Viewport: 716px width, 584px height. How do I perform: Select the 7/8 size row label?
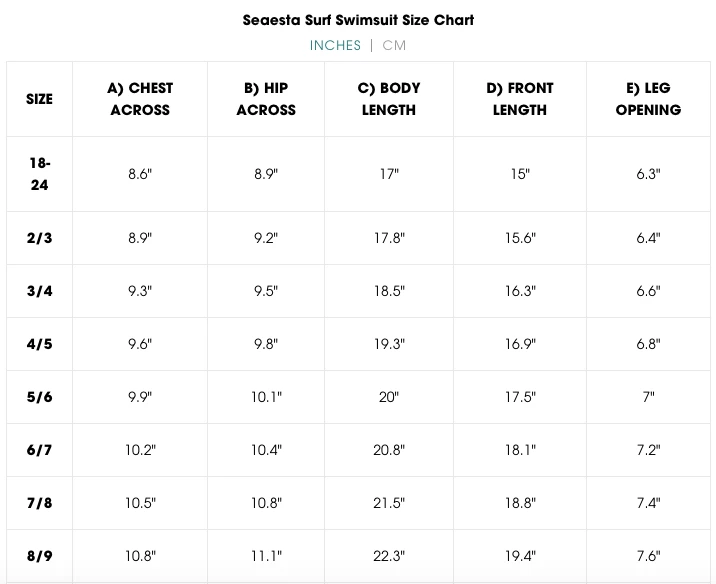pos(40,503)
